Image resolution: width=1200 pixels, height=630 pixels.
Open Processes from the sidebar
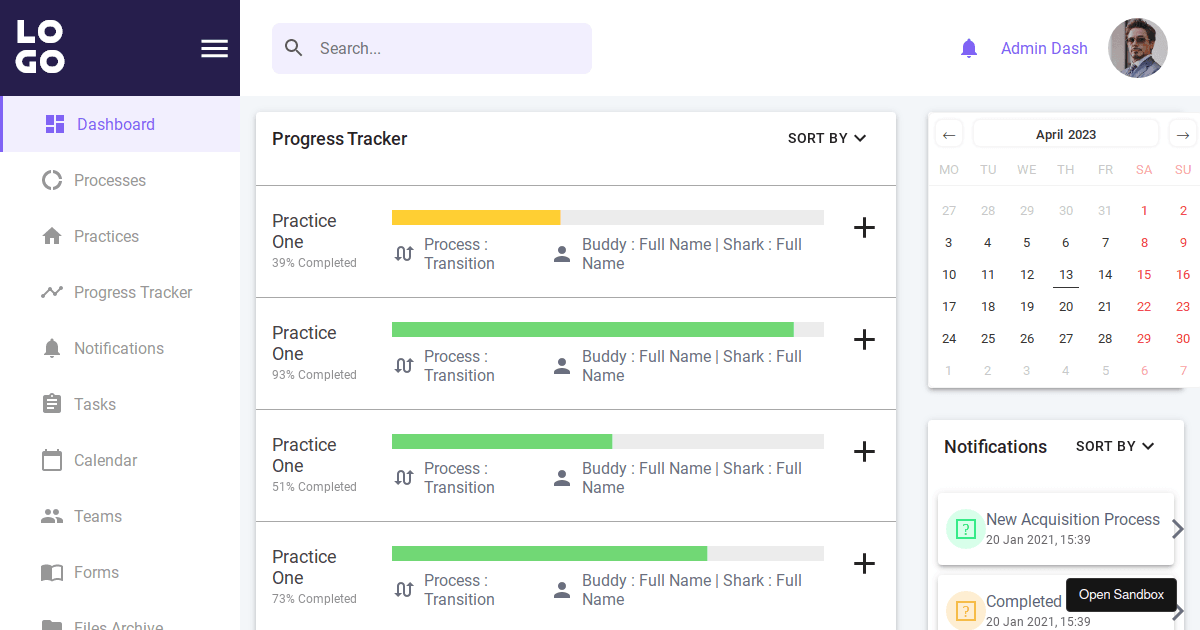109,180
